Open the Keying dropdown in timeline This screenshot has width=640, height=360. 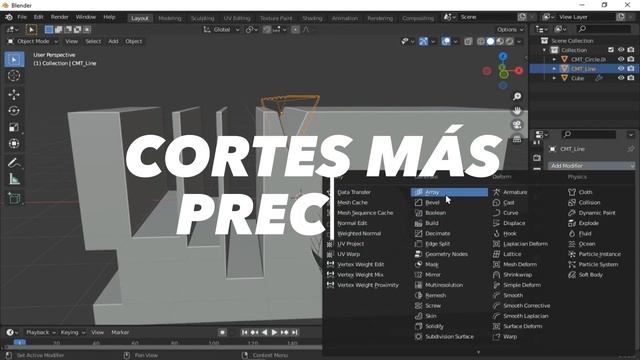click(x=73, y=333)
